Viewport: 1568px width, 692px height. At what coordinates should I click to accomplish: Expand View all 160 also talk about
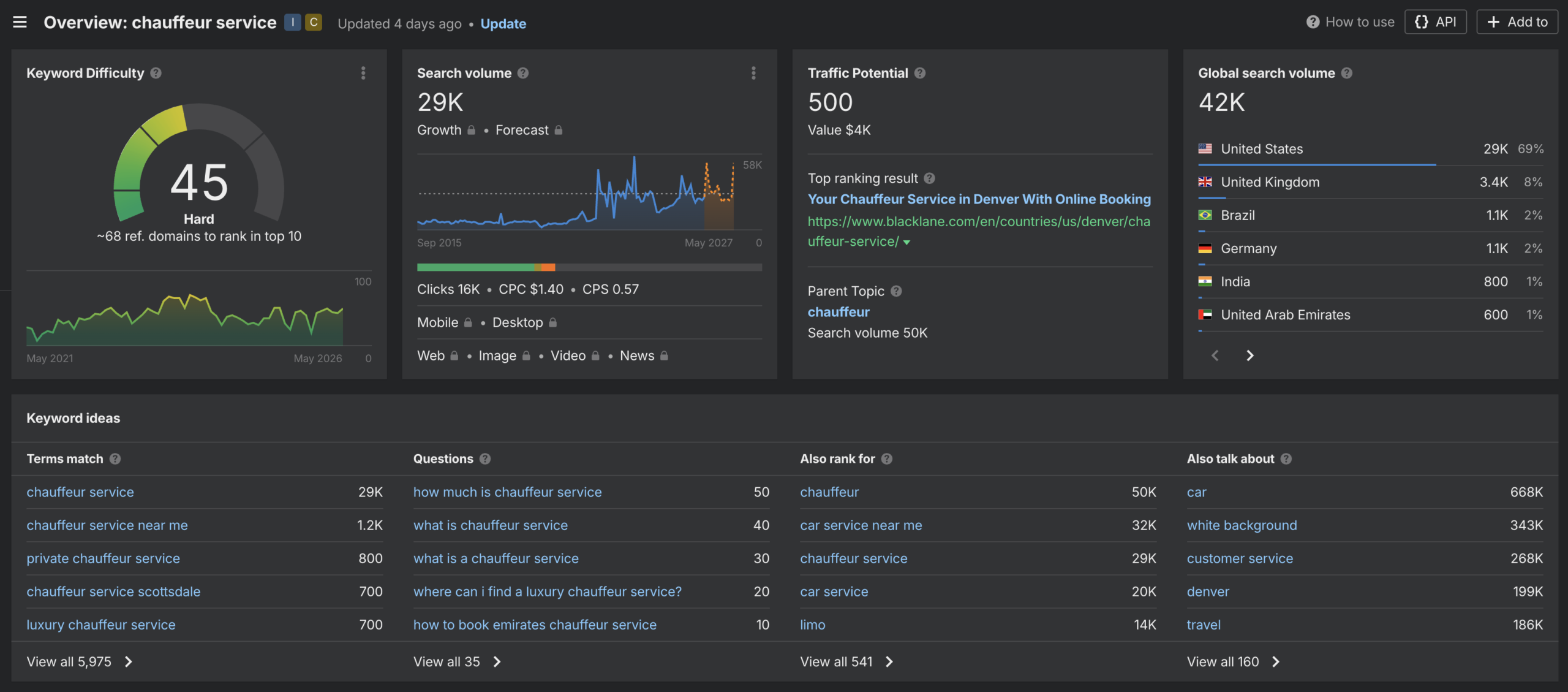tap(1234, 662)
